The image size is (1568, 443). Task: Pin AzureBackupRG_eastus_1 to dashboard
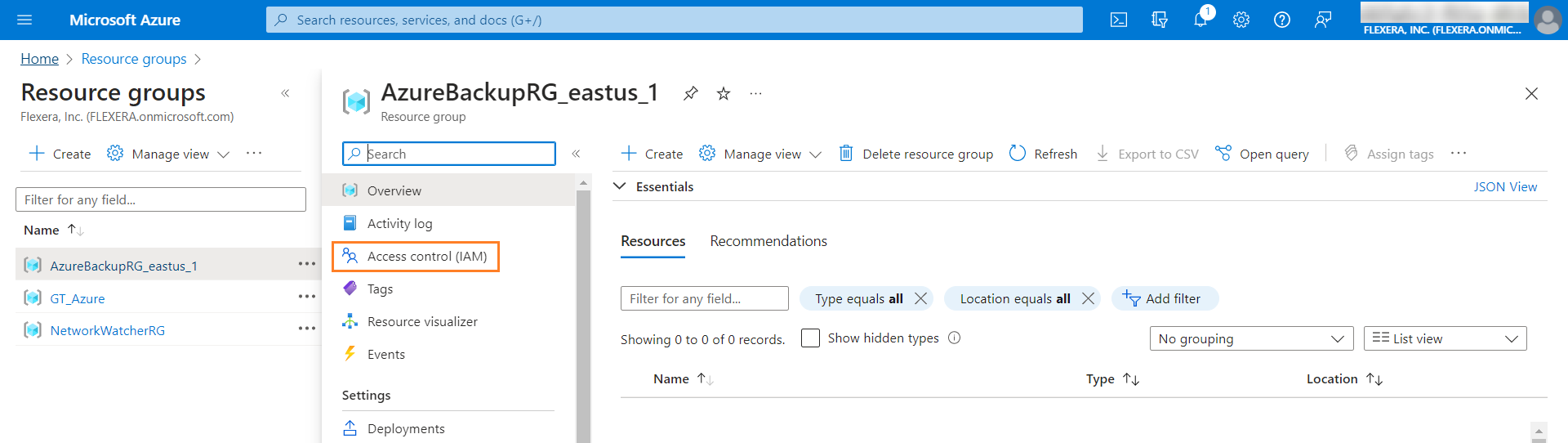(691, 93)
